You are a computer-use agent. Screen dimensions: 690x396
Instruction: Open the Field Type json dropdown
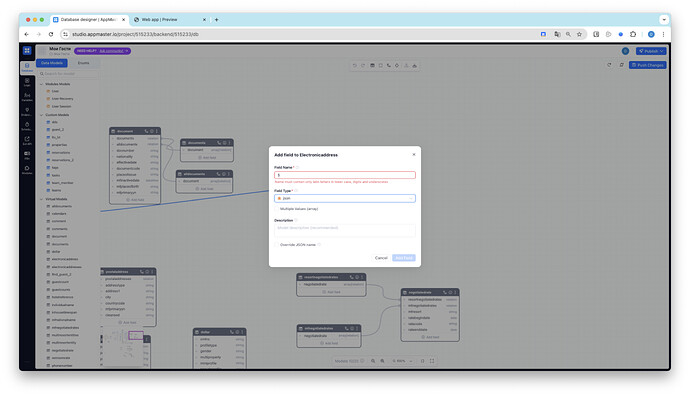coord(345,198)
